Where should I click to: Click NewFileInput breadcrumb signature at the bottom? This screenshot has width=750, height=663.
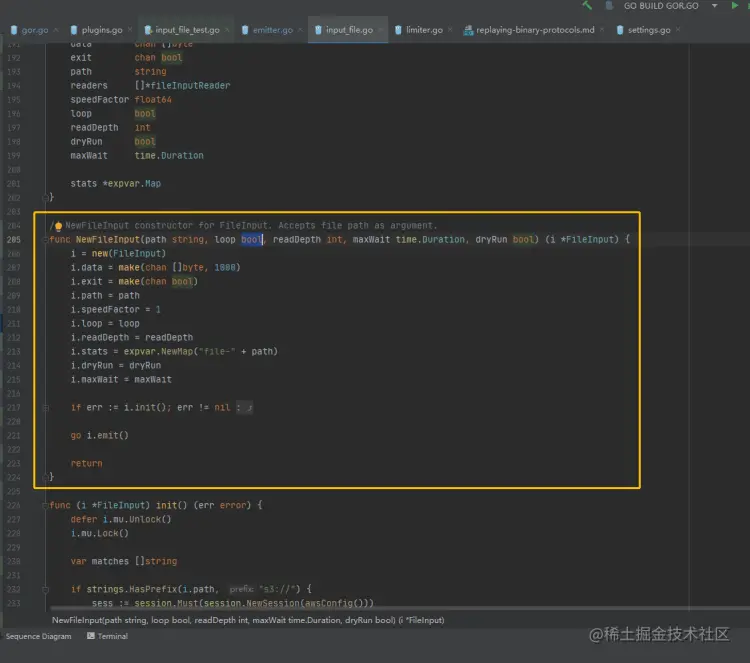248,620
